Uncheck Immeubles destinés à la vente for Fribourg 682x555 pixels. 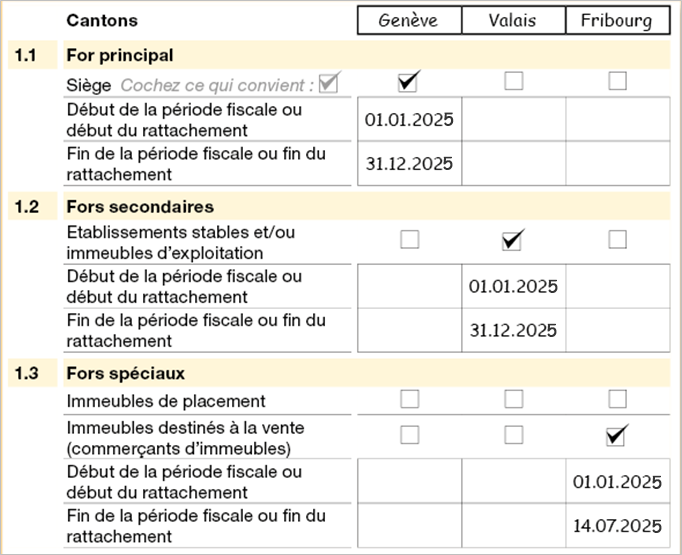(617, 435)
